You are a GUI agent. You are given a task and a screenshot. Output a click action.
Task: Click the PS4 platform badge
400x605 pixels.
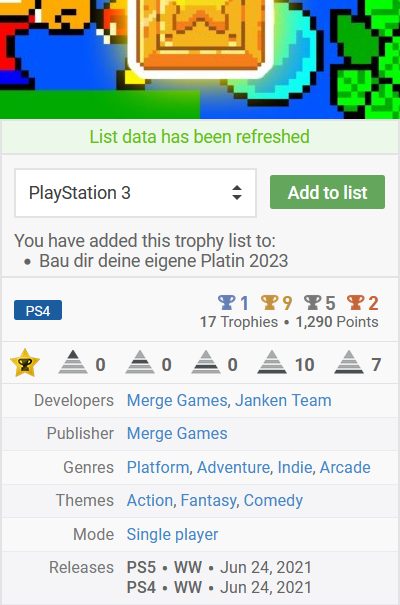(38, 310)
